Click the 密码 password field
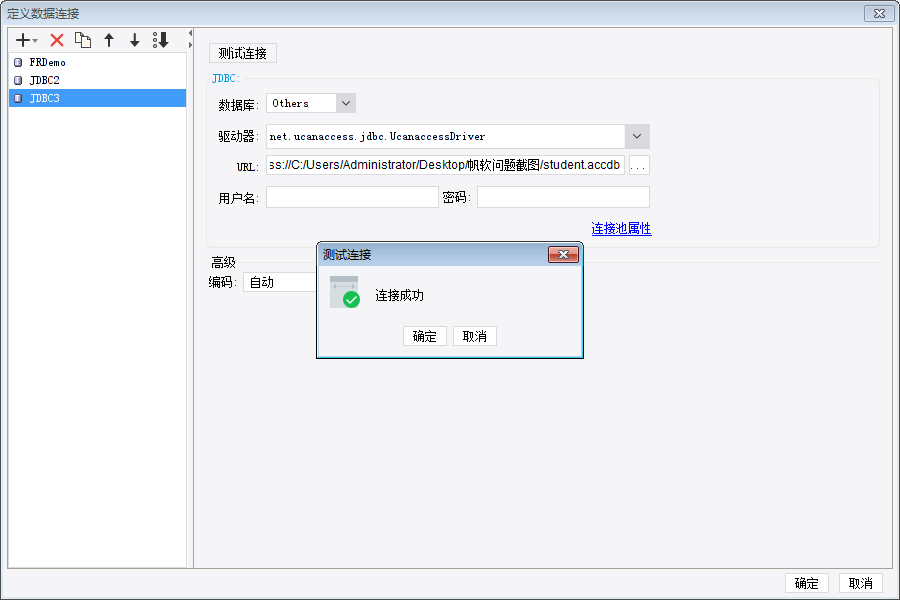 click(564, 198)
